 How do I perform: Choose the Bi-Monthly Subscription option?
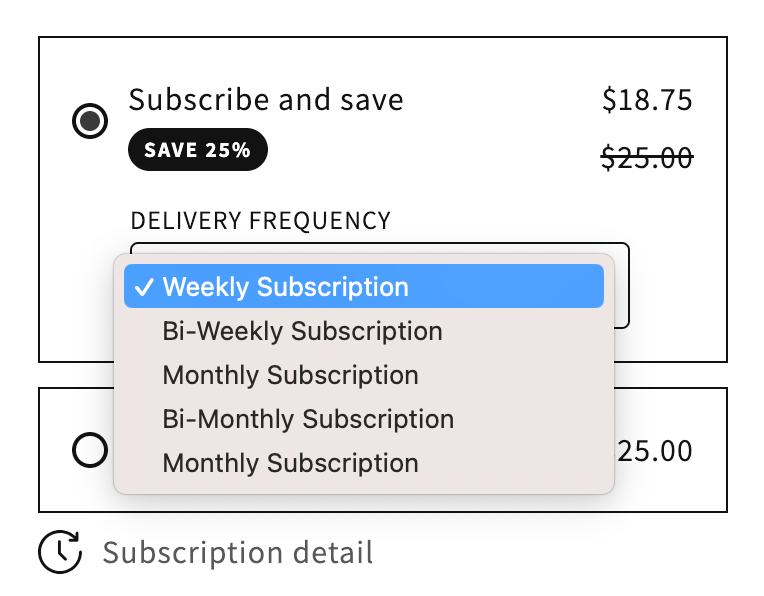[308, 419]
